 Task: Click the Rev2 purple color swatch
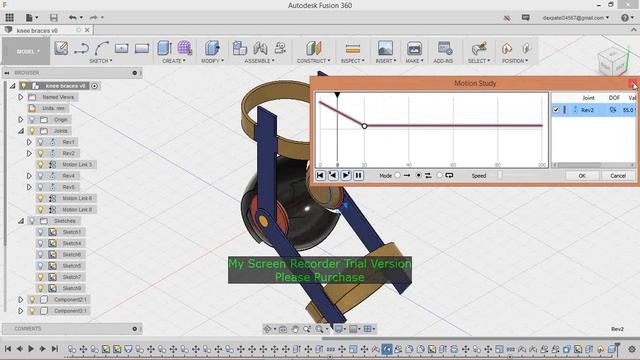click(565, 110)
